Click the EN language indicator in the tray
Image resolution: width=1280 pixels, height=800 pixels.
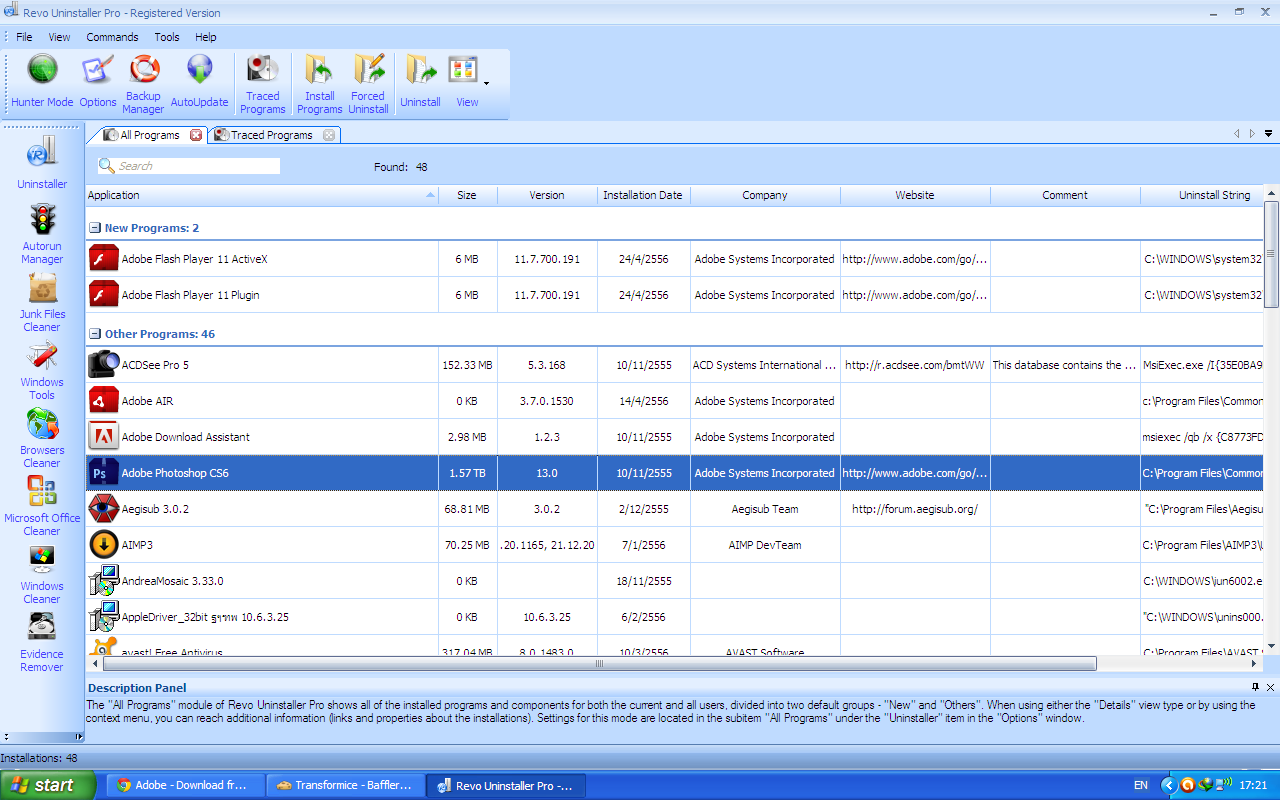[1140, 785]
